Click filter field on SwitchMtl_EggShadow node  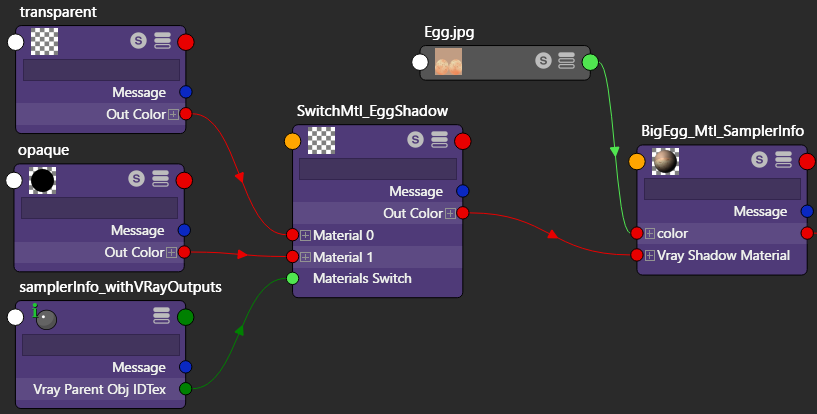click(378, 169)
